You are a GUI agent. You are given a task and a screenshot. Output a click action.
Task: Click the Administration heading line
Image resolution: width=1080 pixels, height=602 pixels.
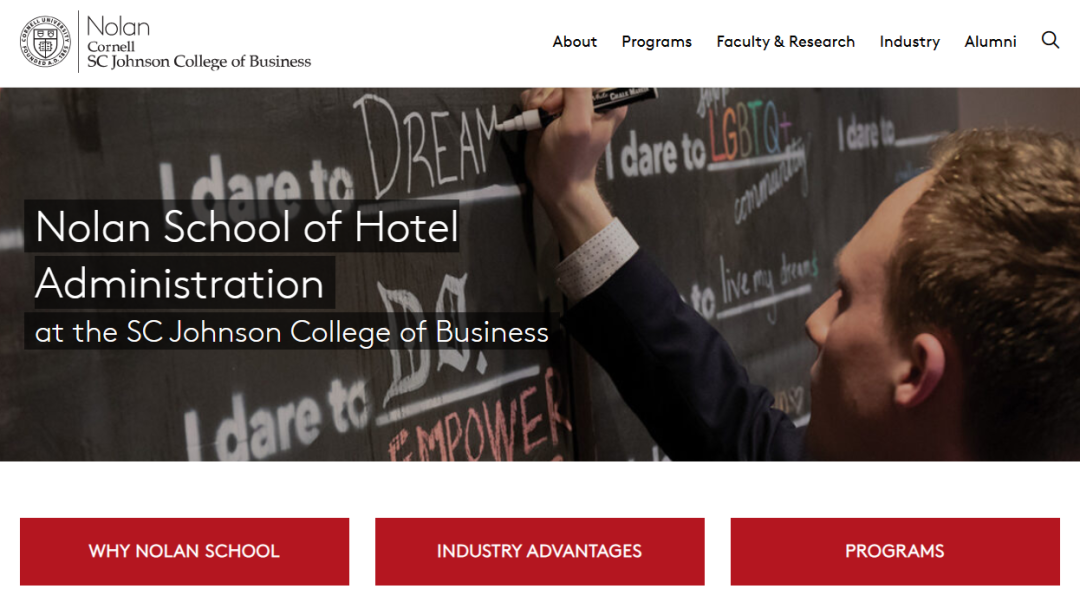(180, 283)
